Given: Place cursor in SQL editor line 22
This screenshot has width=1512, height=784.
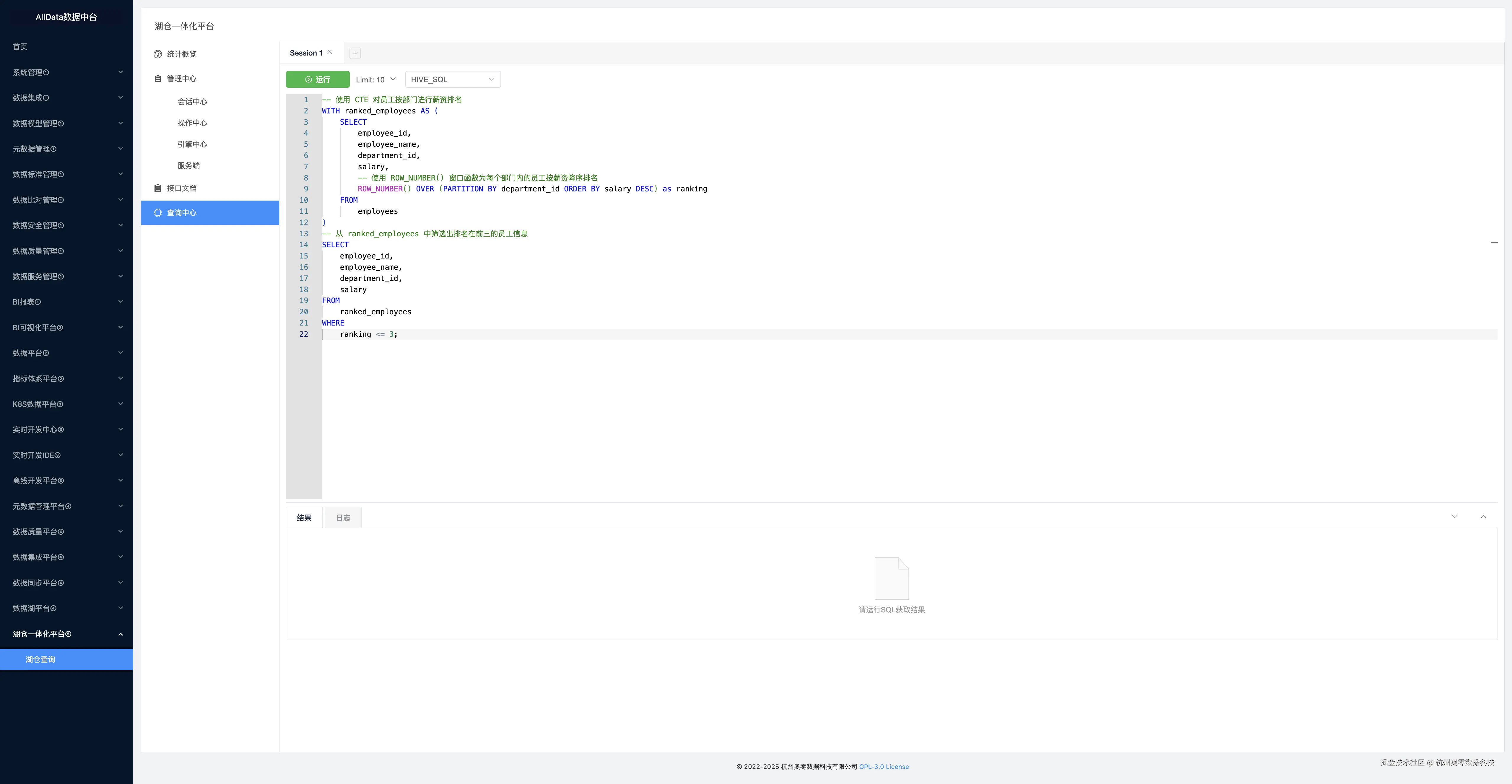Looking at the screenshot, I should click(x=909, y=334).
